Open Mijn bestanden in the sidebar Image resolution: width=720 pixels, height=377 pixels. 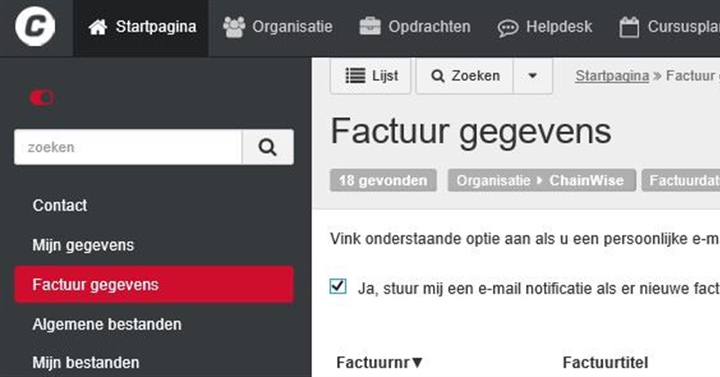pos(86,362)
